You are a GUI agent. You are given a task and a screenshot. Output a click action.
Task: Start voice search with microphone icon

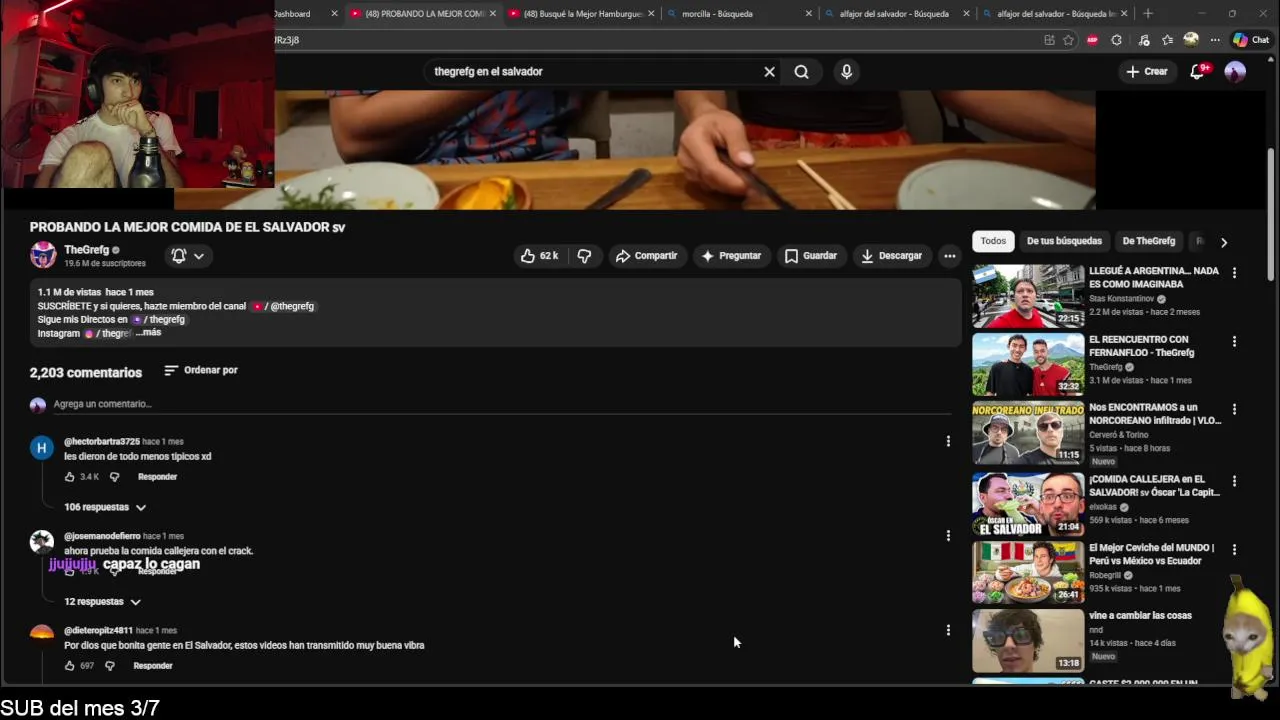click(847, 72)
